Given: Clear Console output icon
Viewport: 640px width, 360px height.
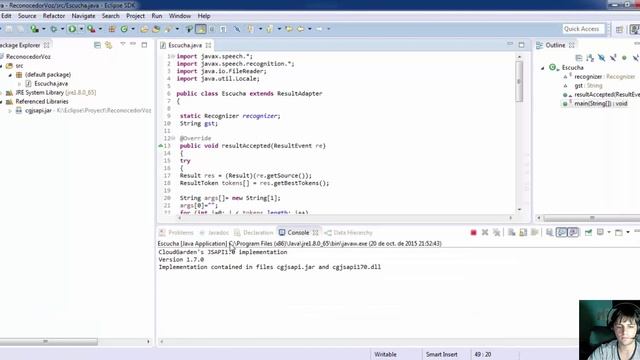Looking at the screenshot, I should [511, 233].
